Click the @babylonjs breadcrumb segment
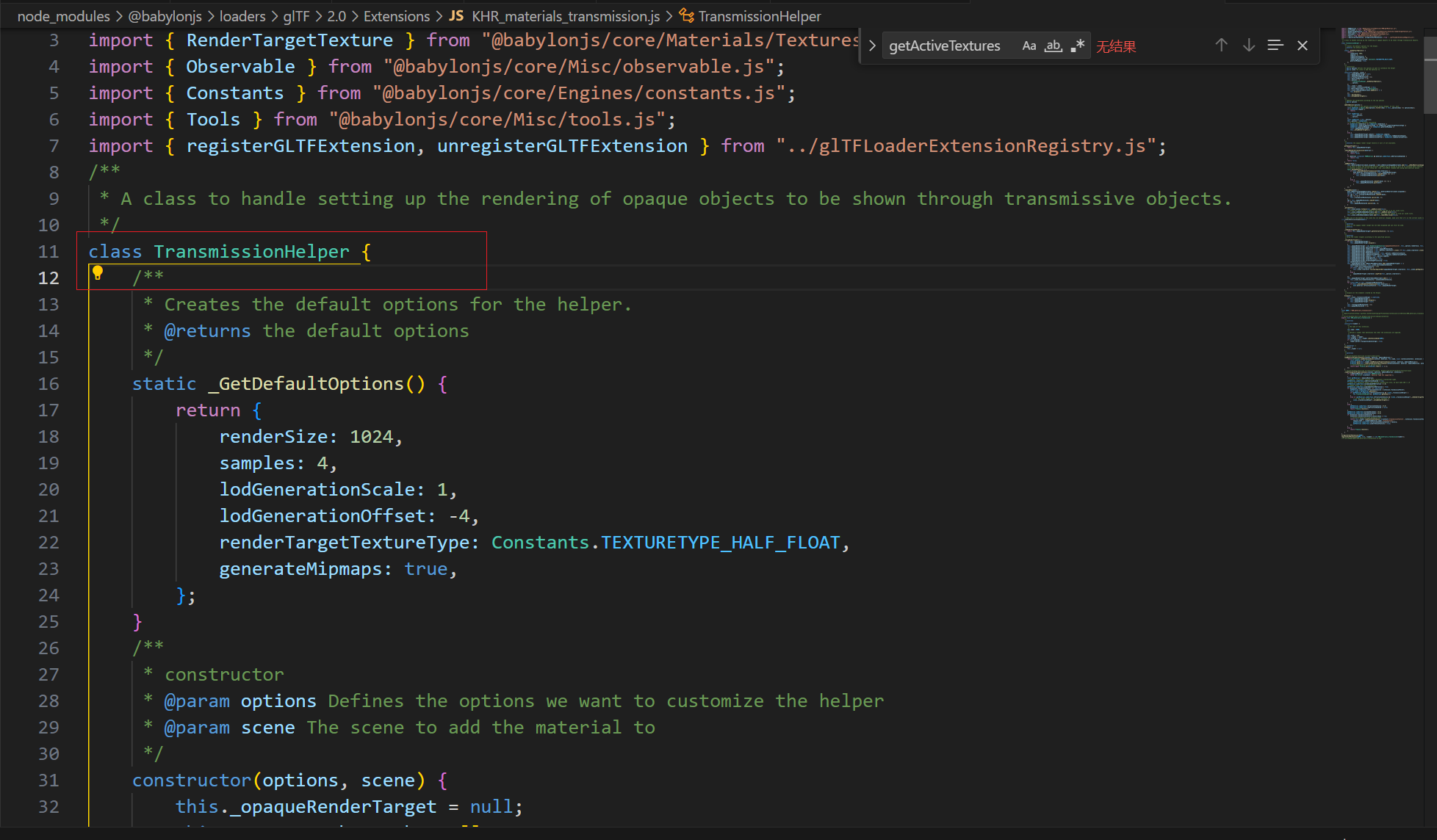Image resolution: width=1437 pixels, height=840 pixels. (x=165, y=15)
